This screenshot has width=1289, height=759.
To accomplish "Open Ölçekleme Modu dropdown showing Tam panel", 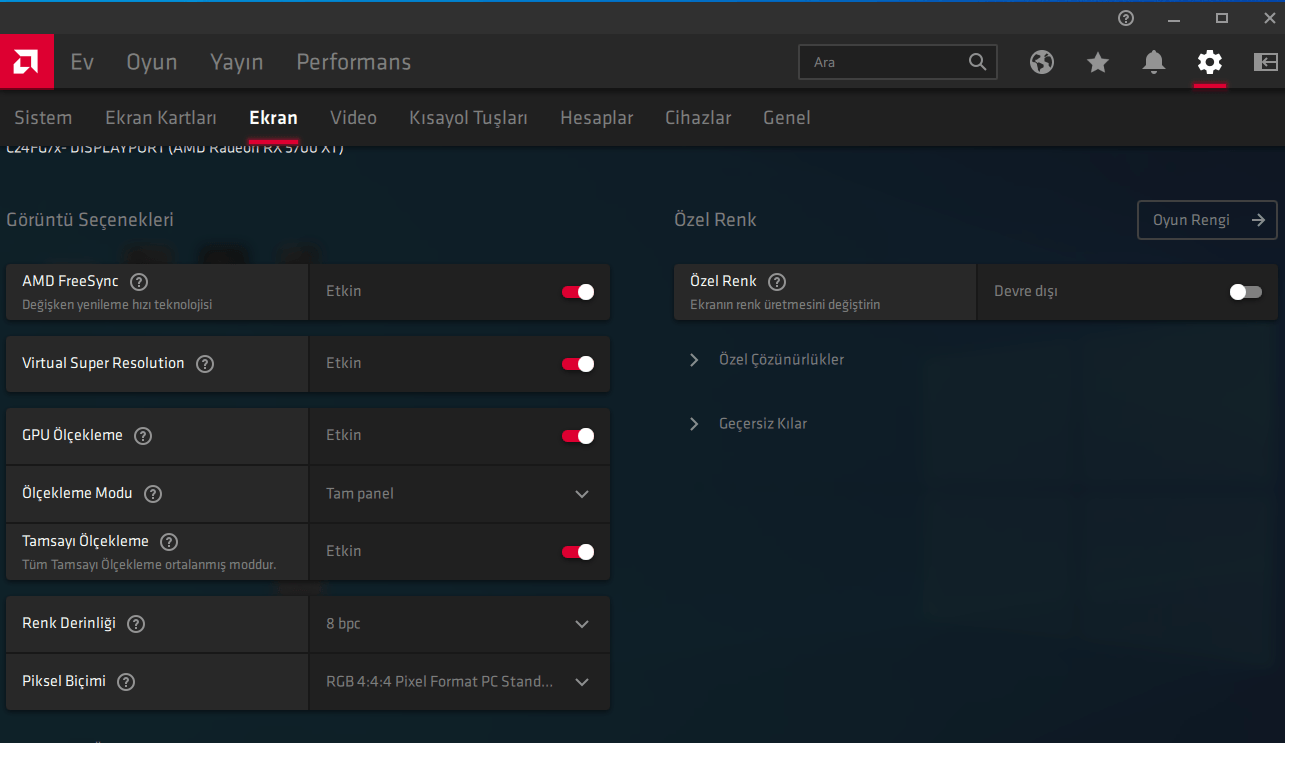I will click(459, 494).
